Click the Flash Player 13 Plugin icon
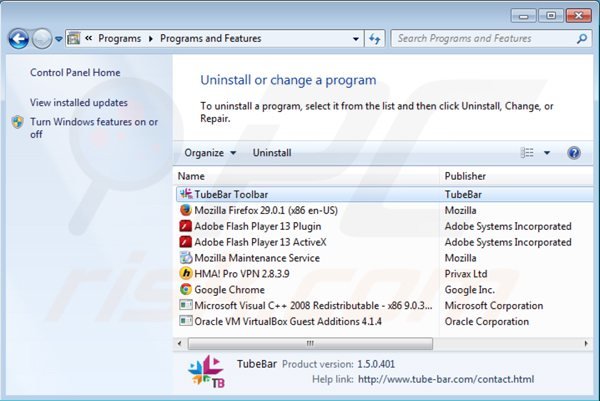 click(186, 226)
